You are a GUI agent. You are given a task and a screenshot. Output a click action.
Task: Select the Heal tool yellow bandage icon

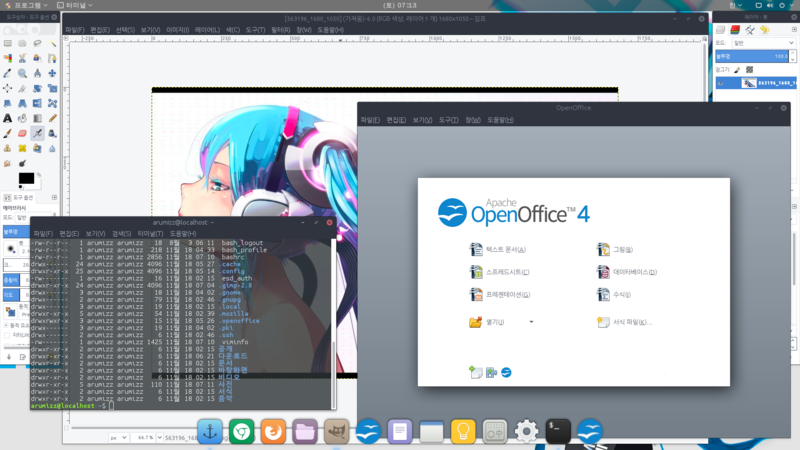tap(22, 148)
